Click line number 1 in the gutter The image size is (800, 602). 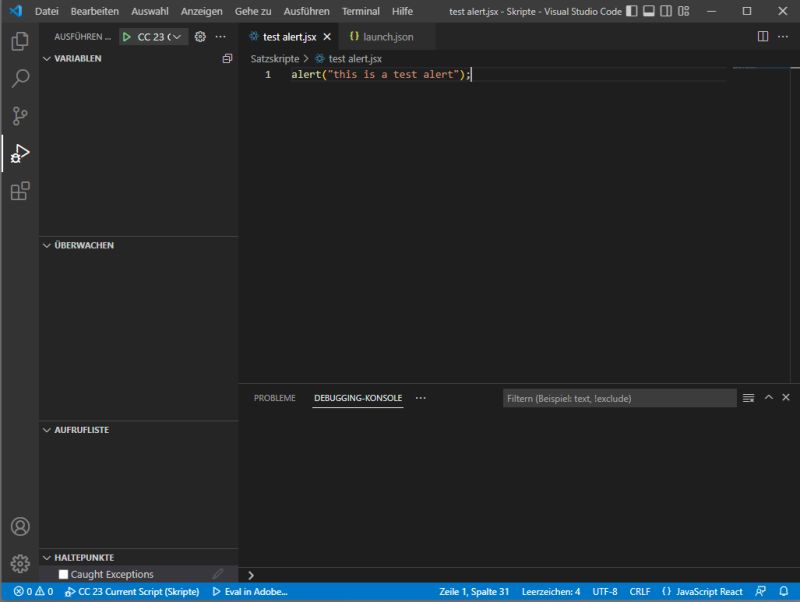pyautogui.click(x=268, y=74)
